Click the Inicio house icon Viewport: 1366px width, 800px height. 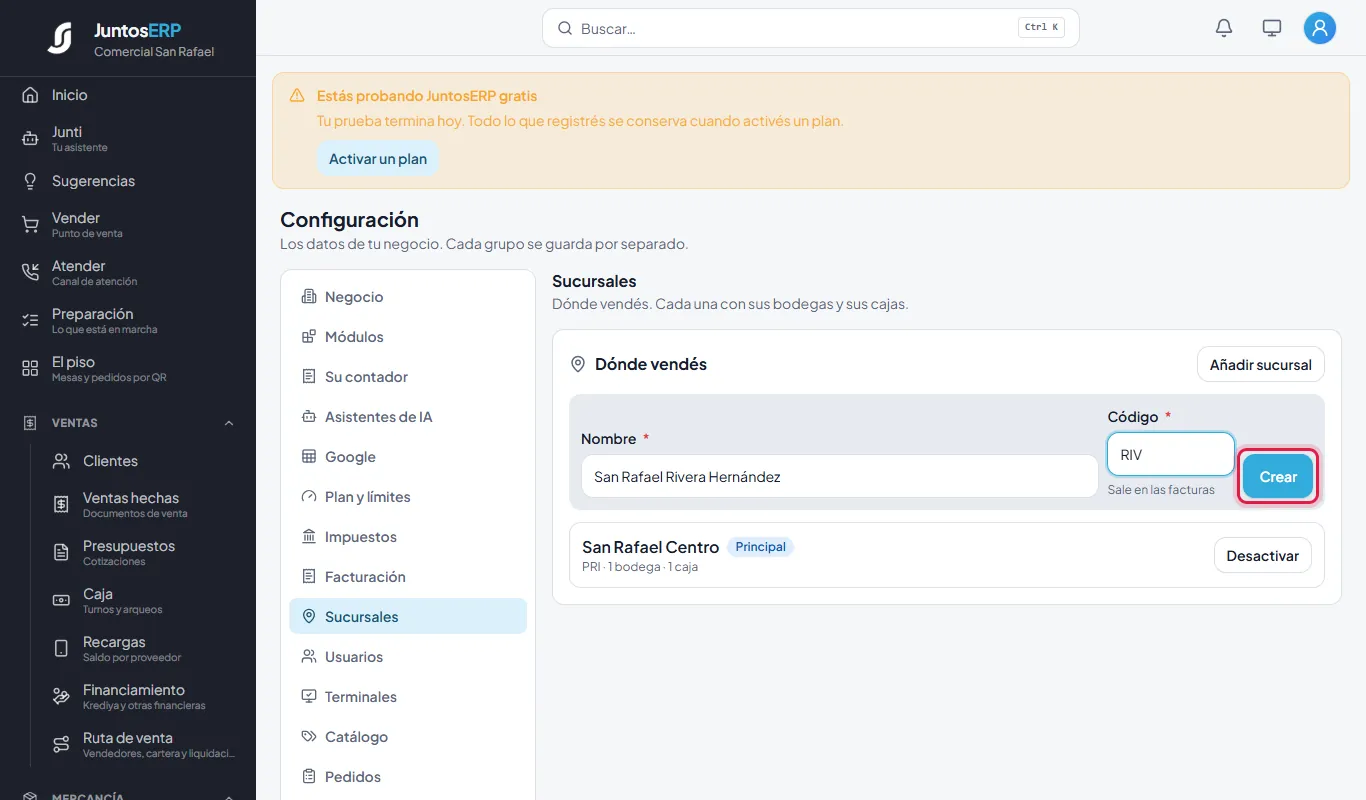tap(30, 95)
